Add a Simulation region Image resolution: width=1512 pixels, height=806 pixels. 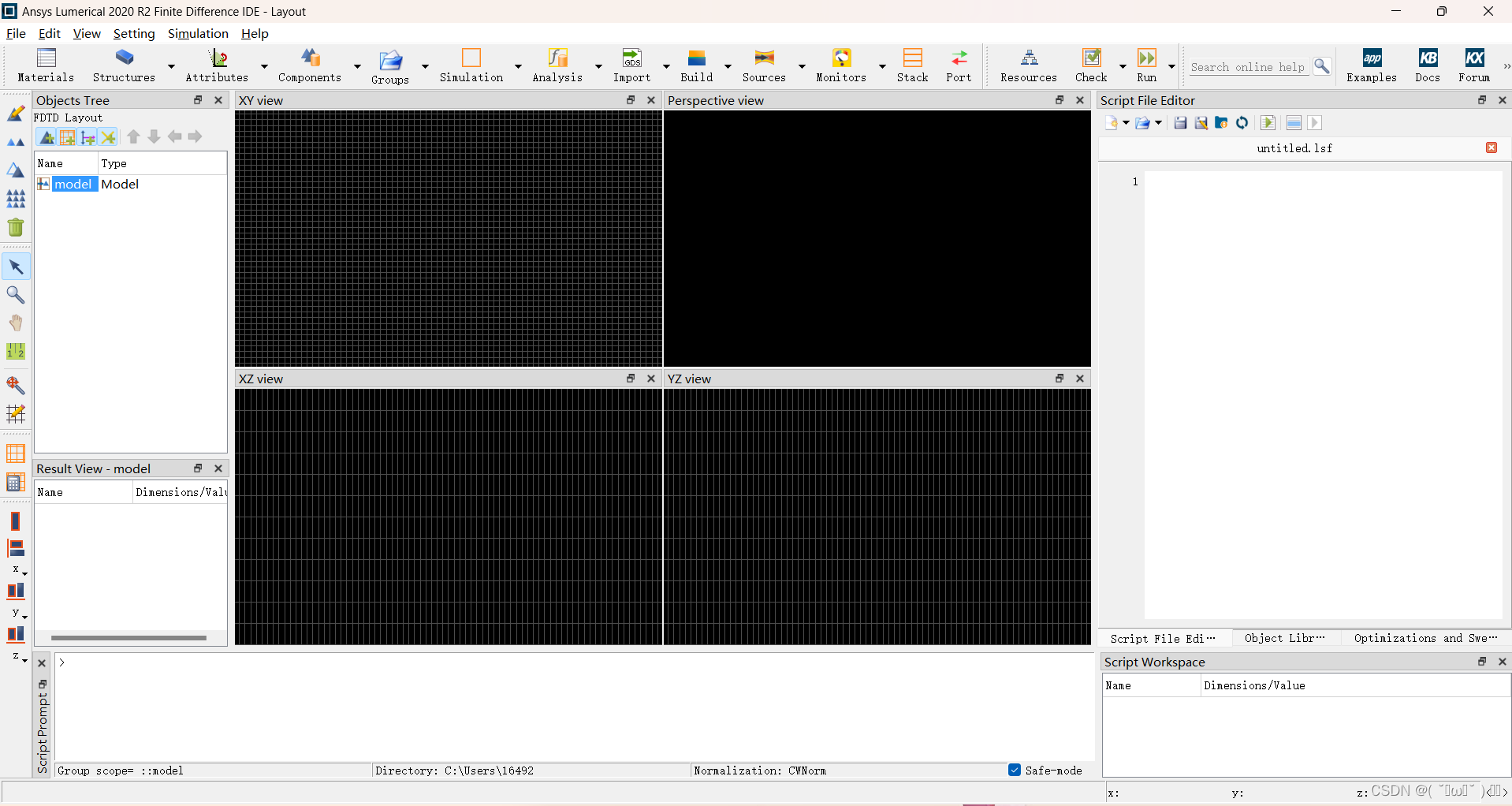[471, 65]
